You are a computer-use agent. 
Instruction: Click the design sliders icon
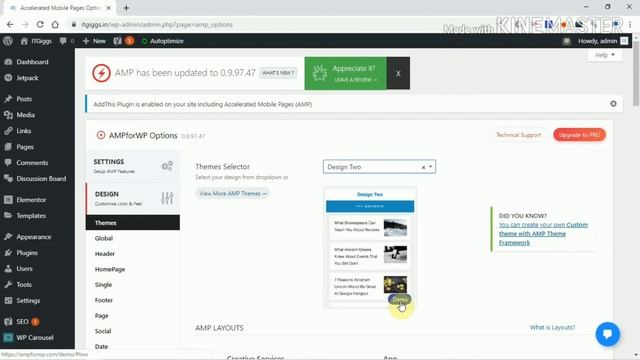167,198
